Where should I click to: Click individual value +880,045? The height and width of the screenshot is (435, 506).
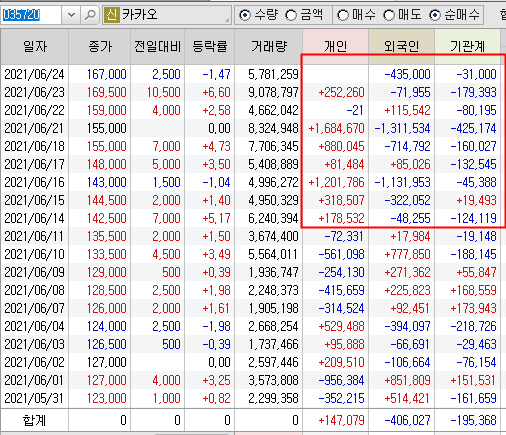pos(341,146)
